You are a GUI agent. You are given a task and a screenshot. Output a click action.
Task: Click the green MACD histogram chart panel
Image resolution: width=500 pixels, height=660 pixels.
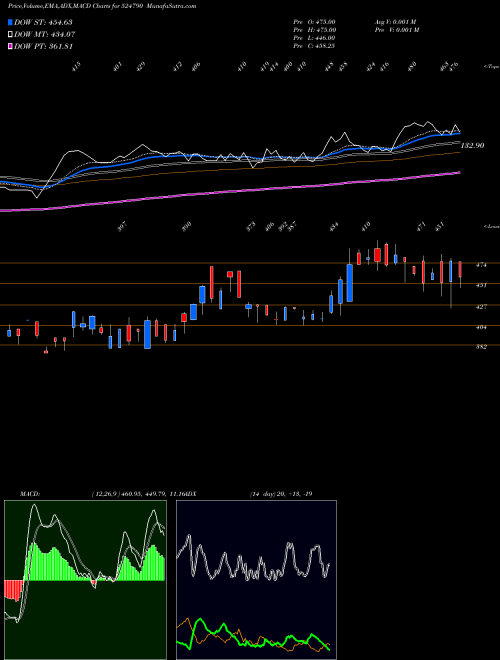[85, 580]
